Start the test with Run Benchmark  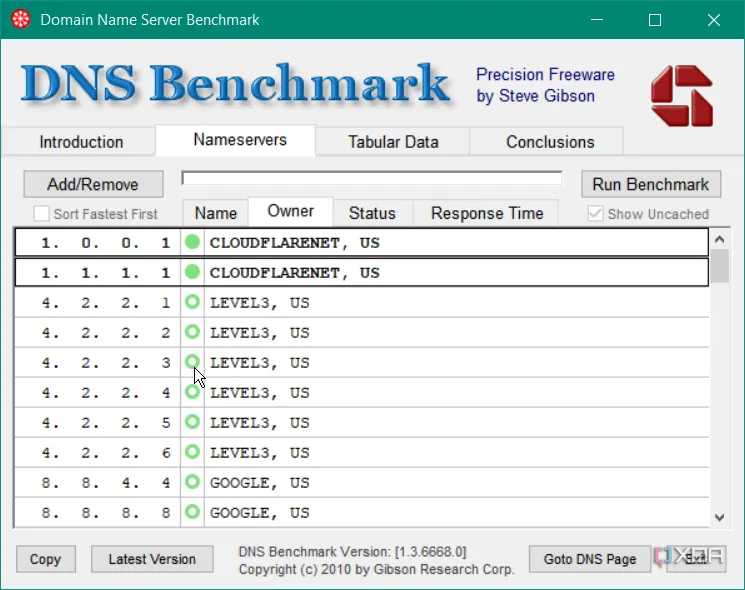tap(650, 184)
